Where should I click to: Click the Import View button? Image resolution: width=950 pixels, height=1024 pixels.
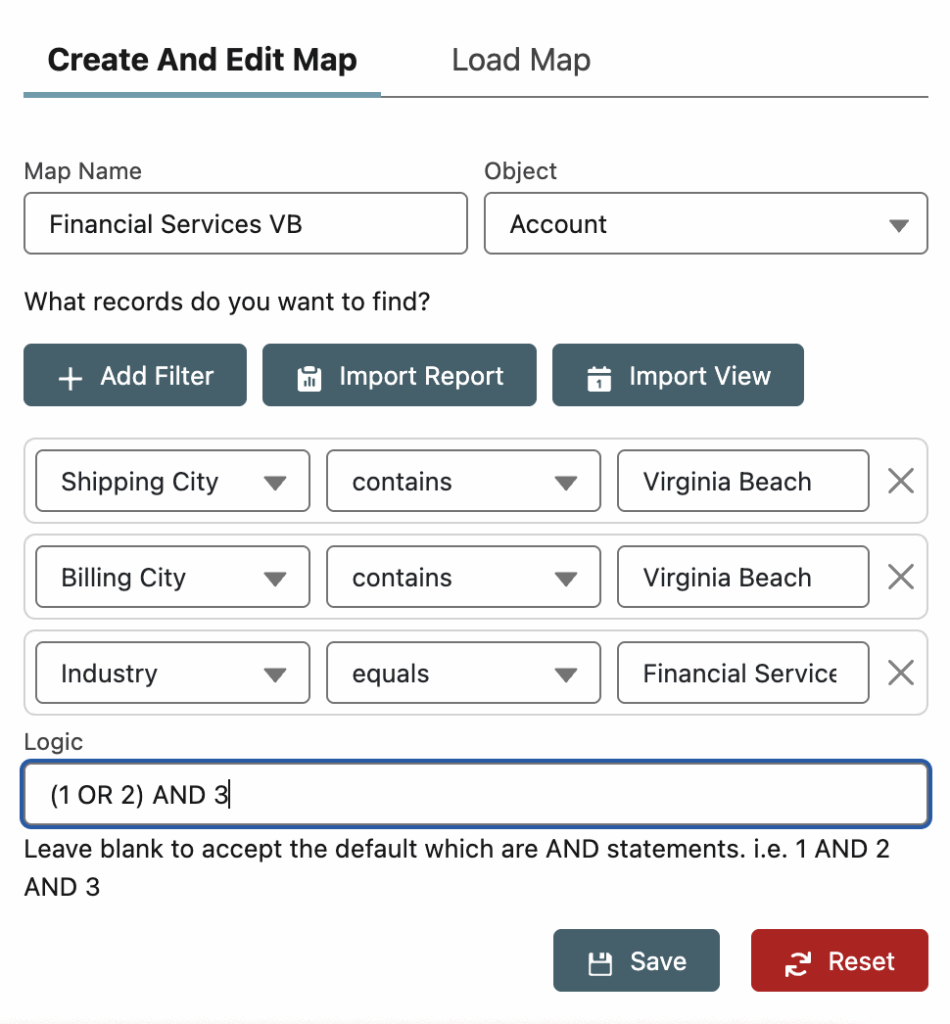677,376
